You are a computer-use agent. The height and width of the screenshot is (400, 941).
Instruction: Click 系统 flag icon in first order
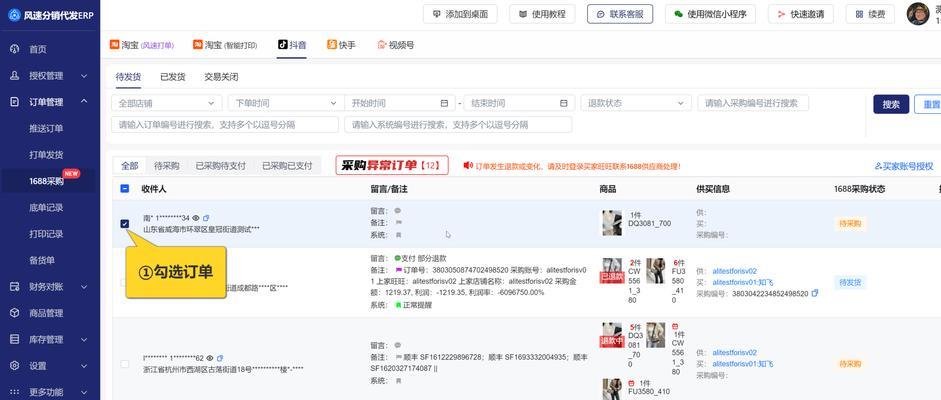[397, 234]
